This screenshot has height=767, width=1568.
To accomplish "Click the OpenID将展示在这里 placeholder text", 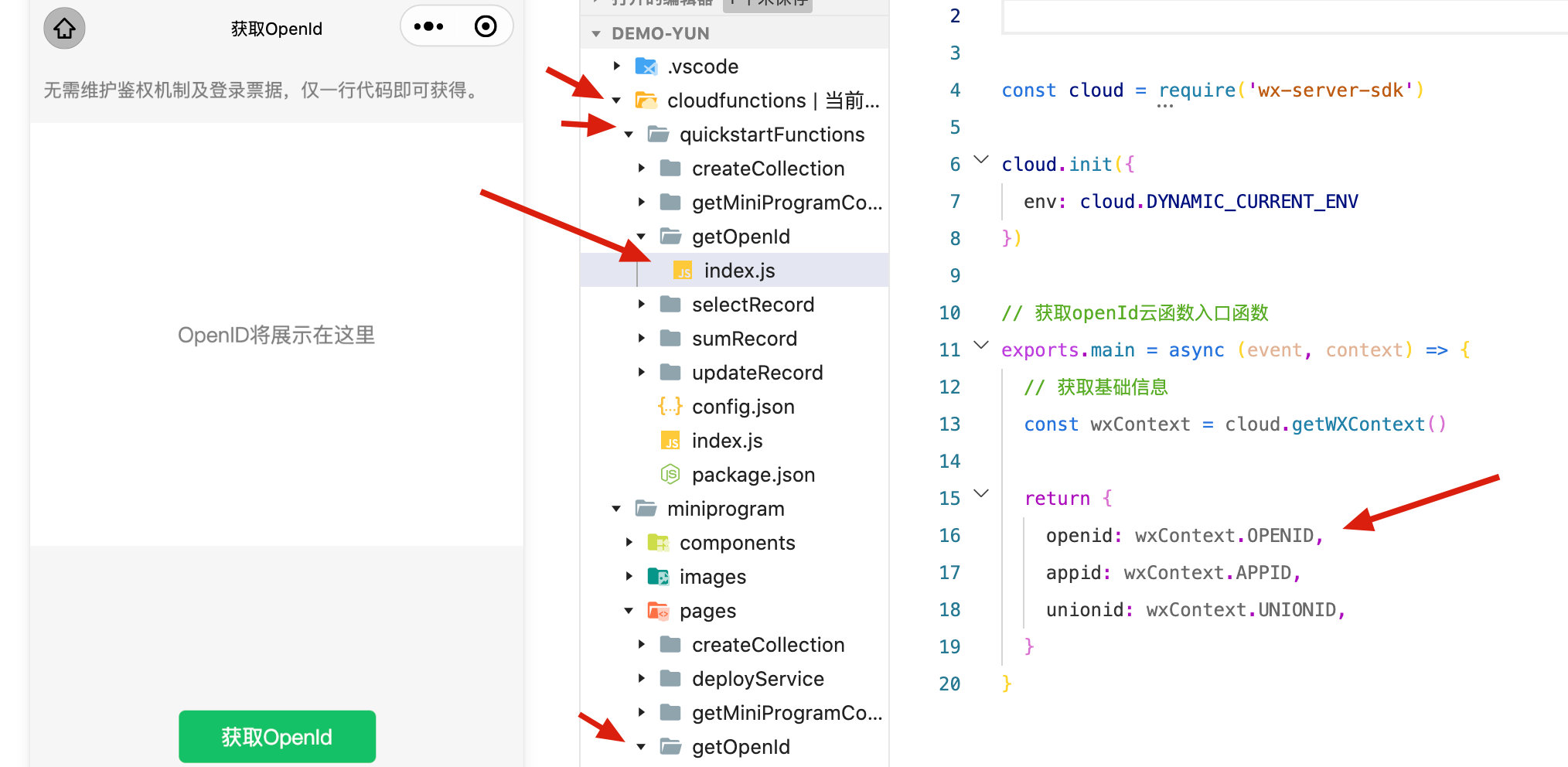I will coord(277,335).
